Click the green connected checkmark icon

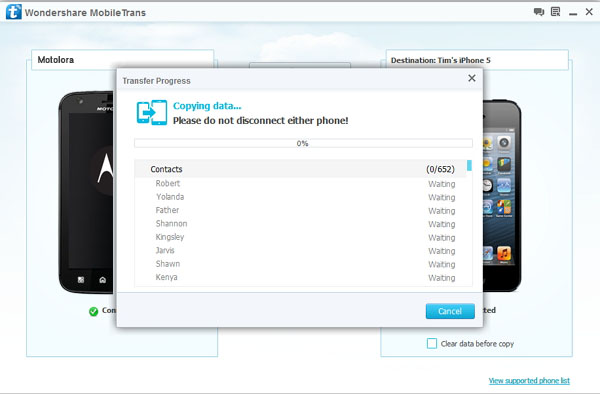pyautogui.click(x=93, y=311)
